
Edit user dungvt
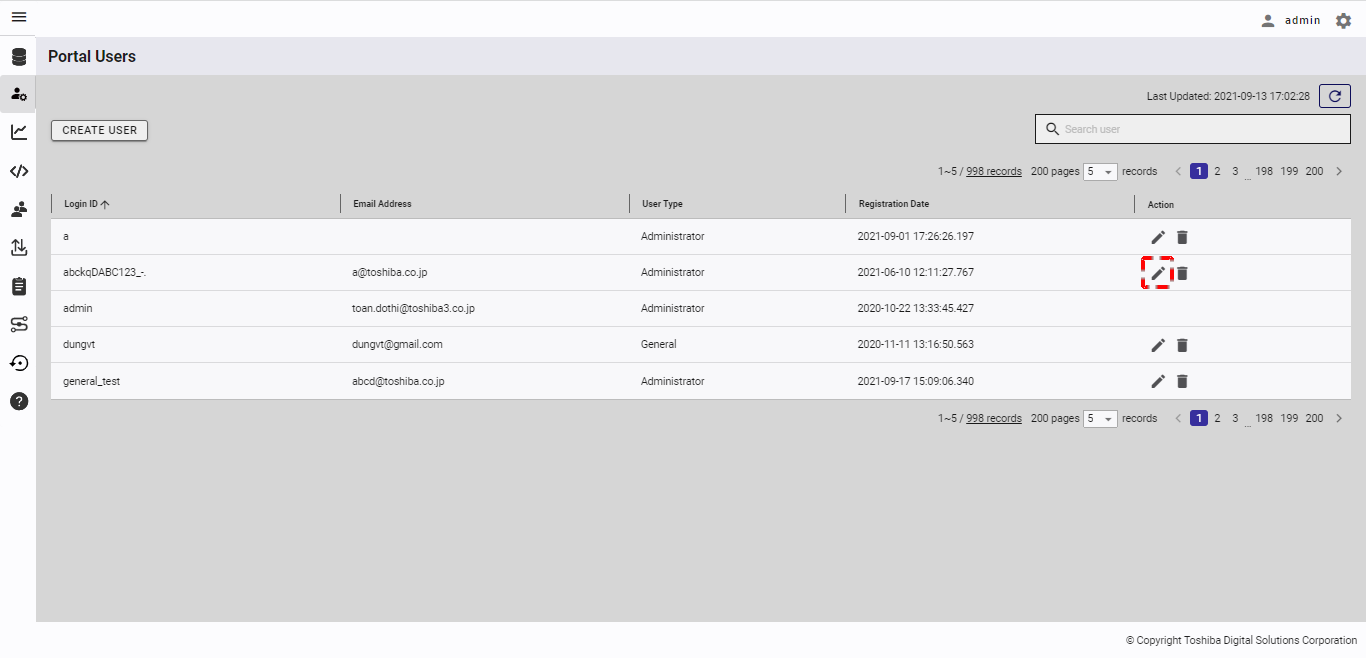point(1158,345)
